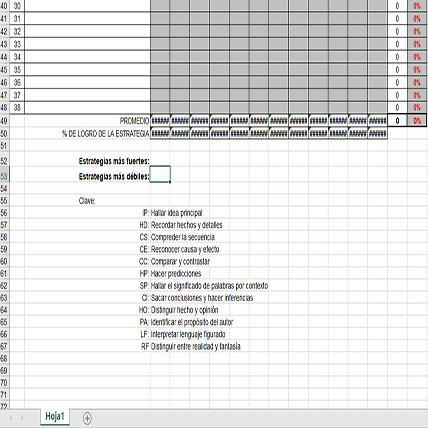The width and height of the screenshot is (428, 428).
Task: Select the Recordar hechos y detalles cell
Action: [186, 225]
